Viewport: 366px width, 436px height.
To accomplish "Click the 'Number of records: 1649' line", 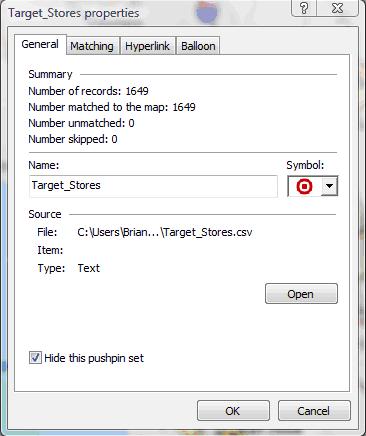I will coord(88,91).
